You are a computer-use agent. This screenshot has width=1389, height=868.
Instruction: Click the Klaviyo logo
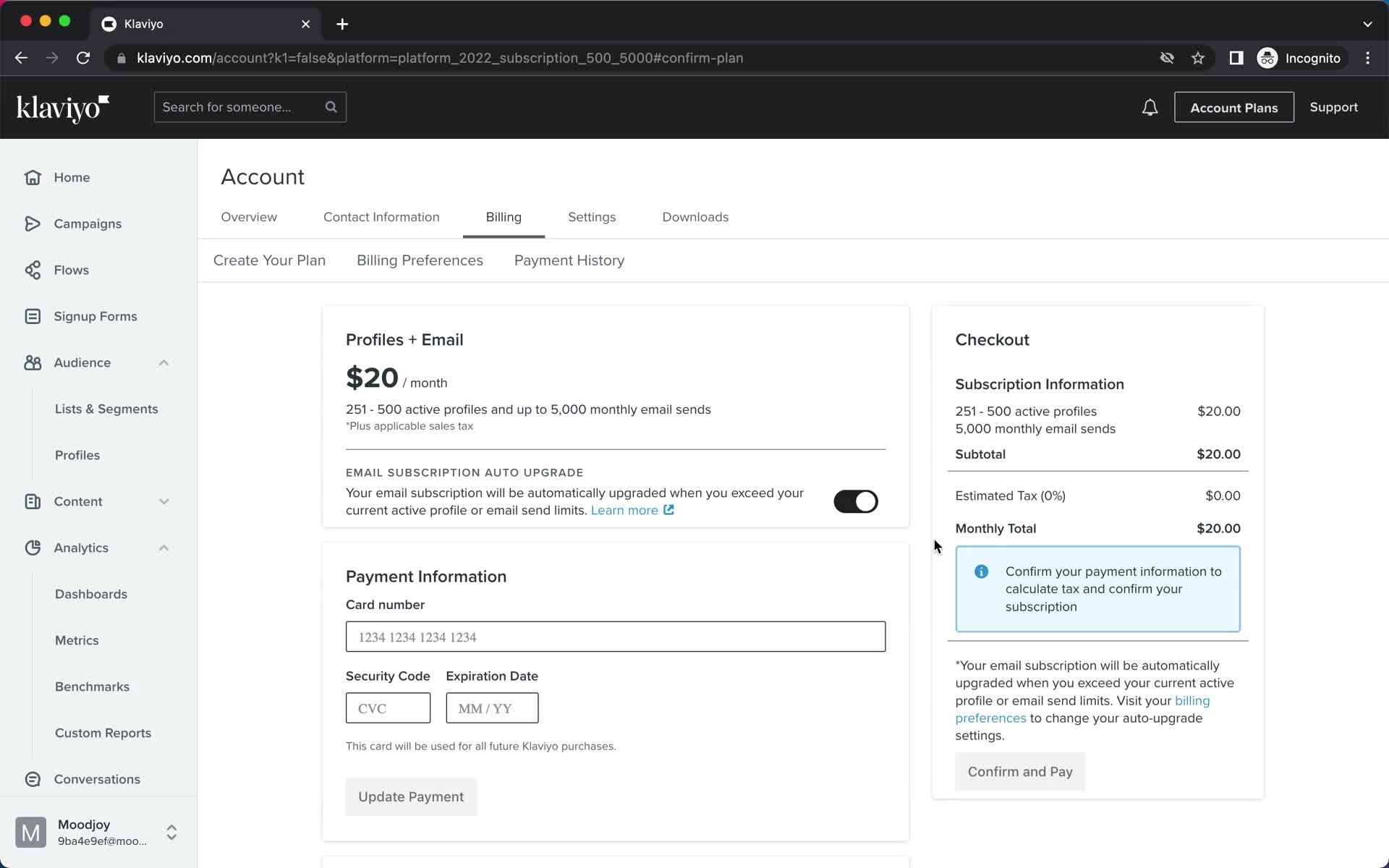pyautogui.click(x=63, y=109)
